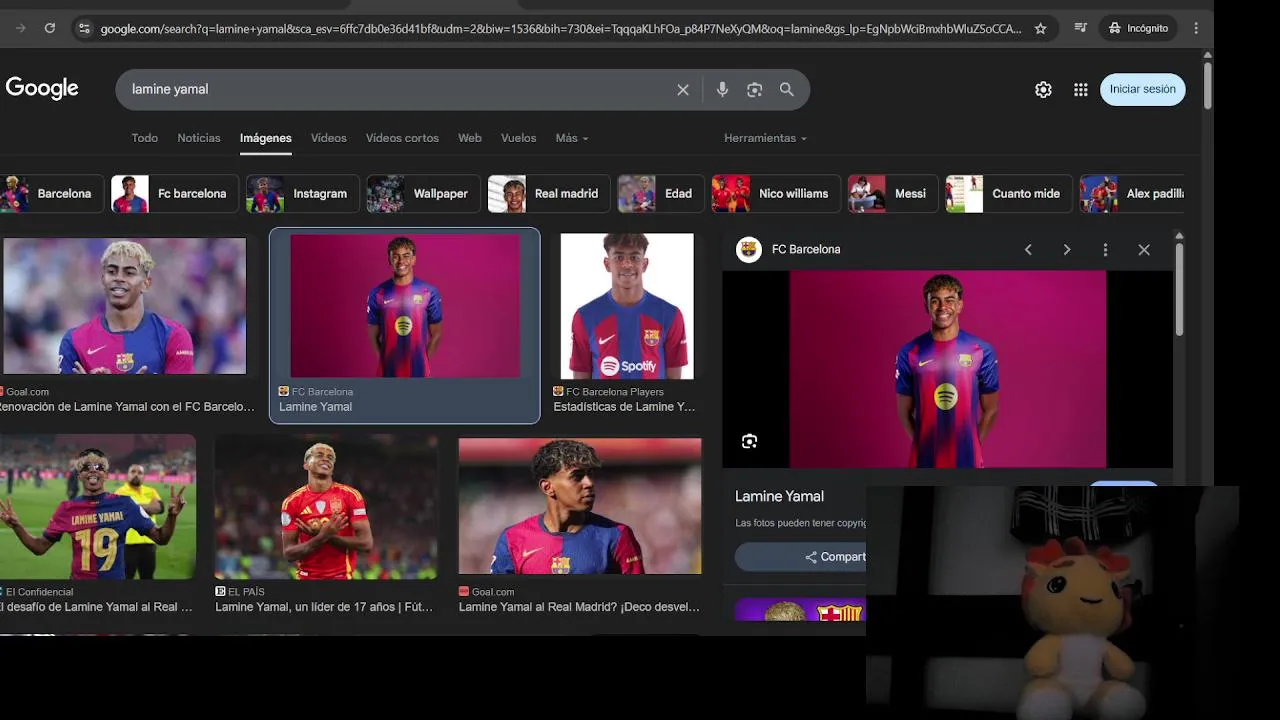Click the URL address bar
The image size is (1280, 720).
tap(560, 28)
